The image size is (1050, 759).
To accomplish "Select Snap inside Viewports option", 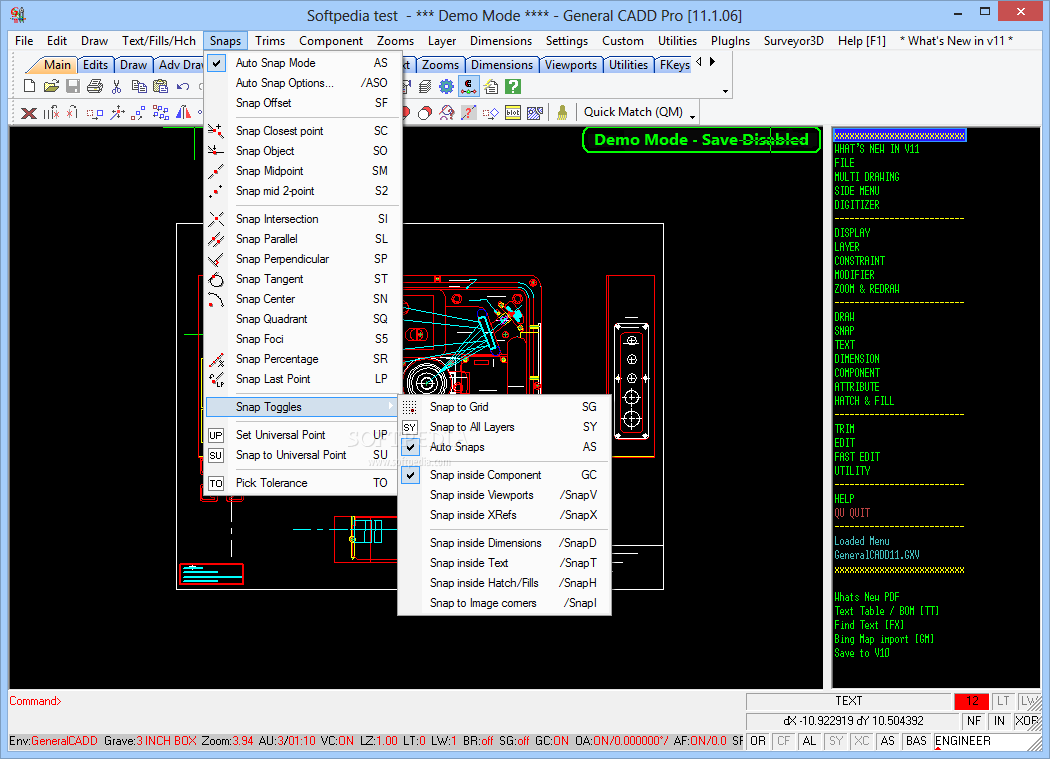I will [x=505, y=495].
